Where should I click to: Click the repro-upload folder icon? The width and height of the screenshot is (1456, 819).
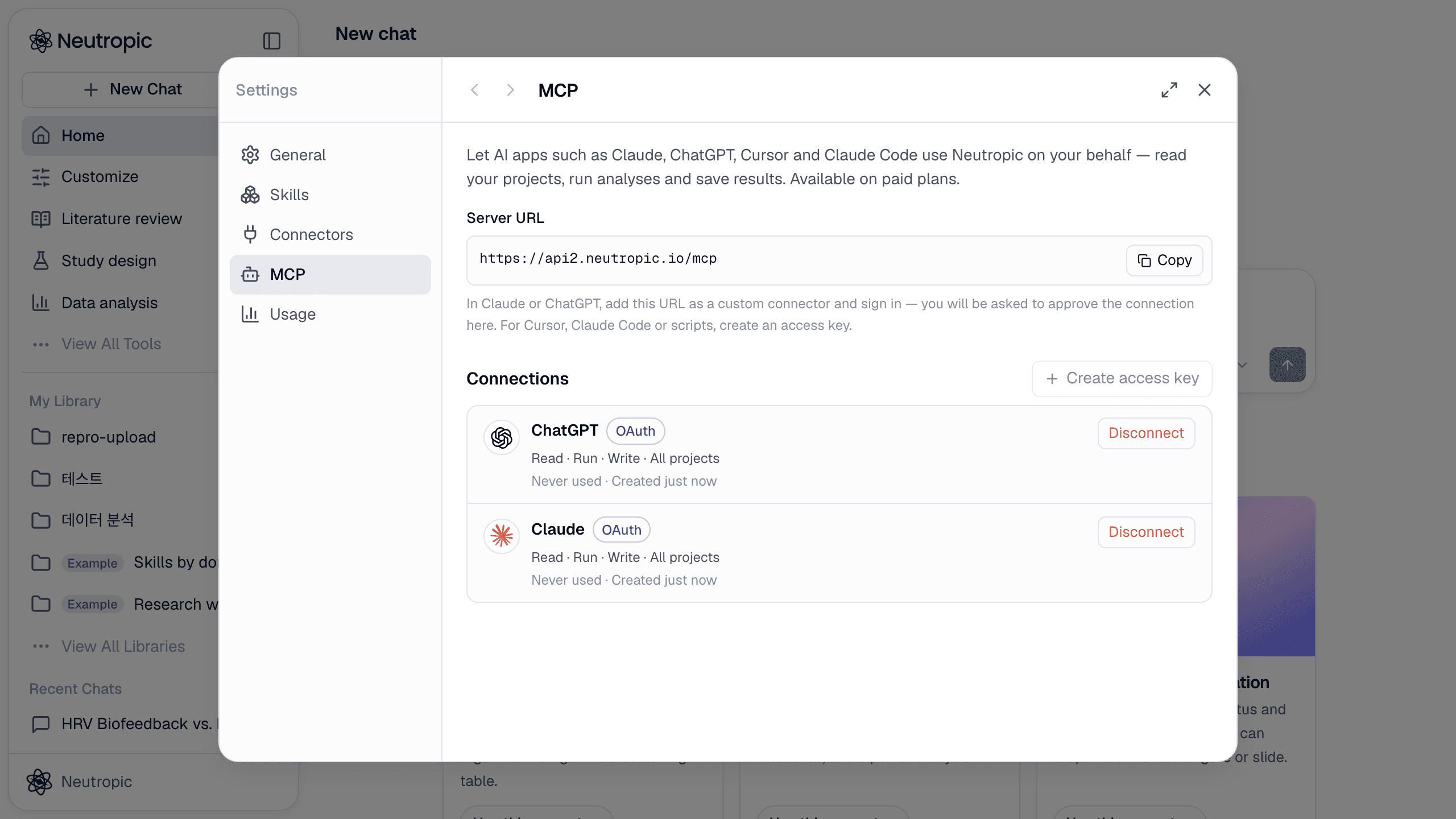tap(41, 437)
